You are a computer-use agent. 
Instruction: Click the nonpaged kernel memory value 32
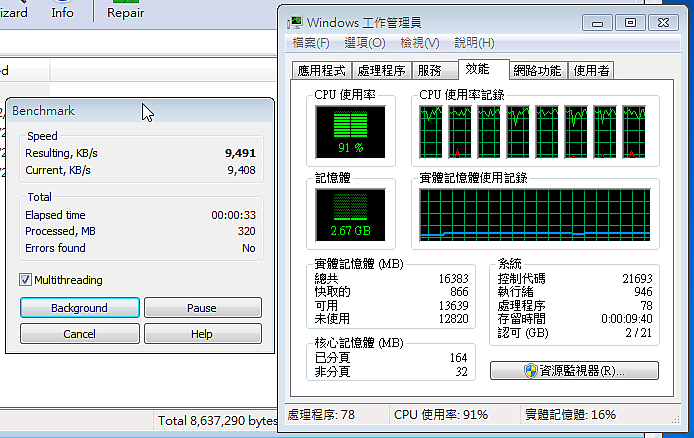(461, 372)
